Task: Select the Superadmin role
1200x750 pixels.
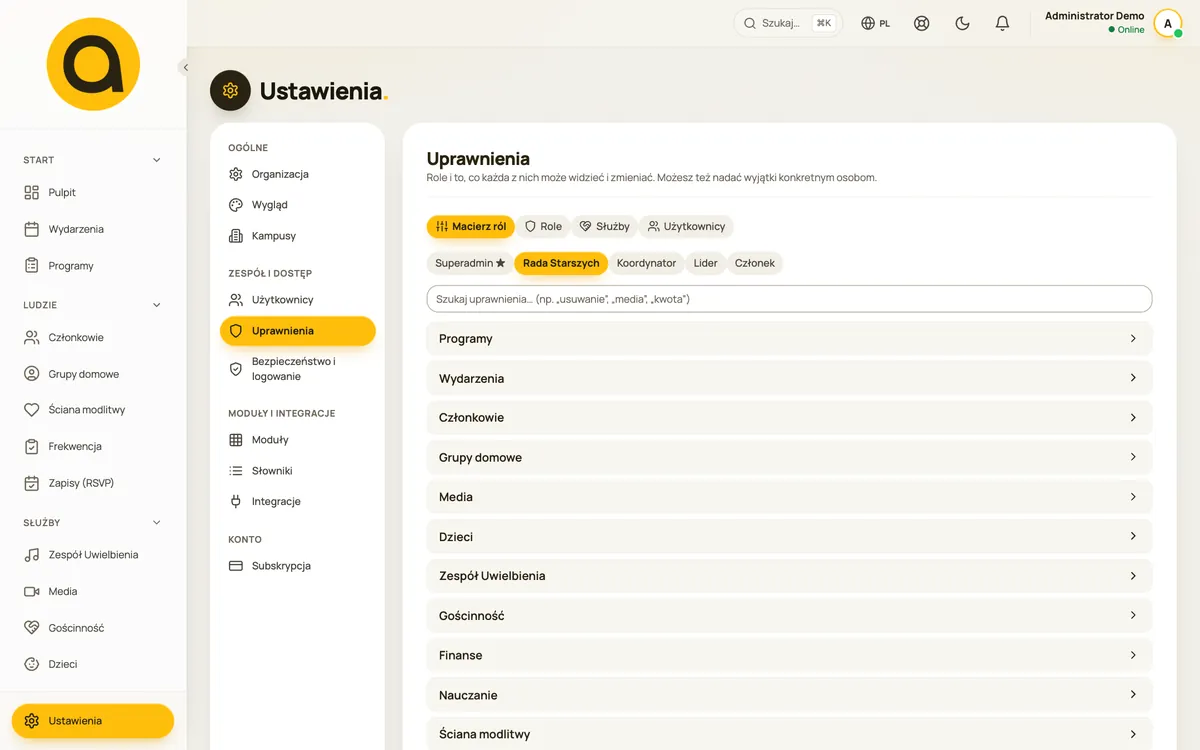Action: point(470,263)
